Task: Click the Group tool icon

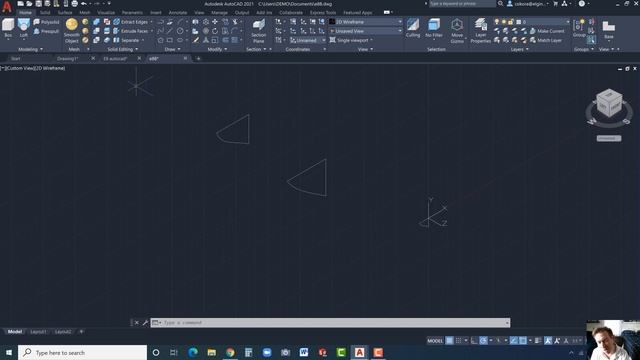Action: click(579, 28)
